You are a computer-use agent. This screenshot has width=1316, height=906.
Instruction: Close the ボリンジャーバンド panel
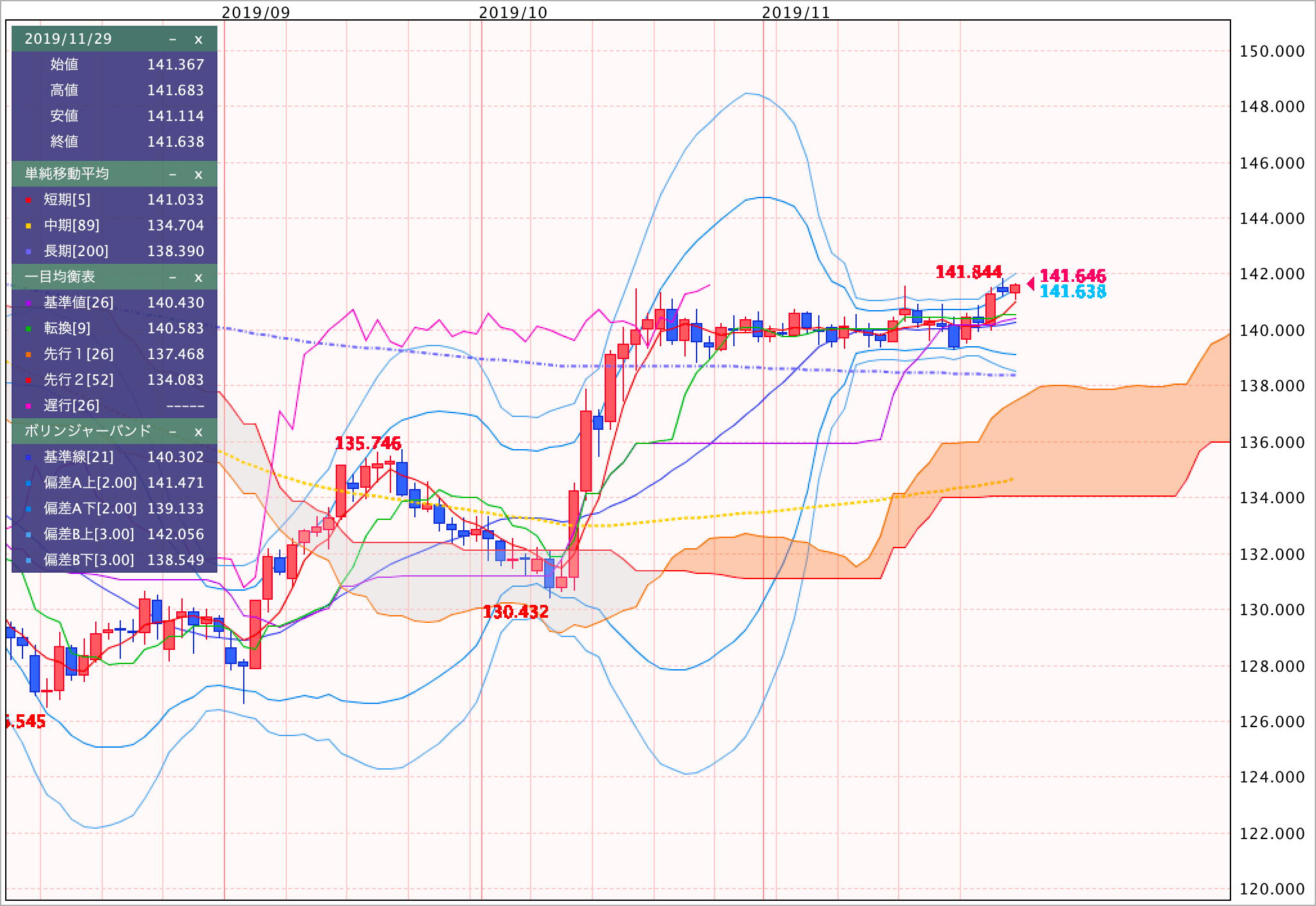pos(198,432)
